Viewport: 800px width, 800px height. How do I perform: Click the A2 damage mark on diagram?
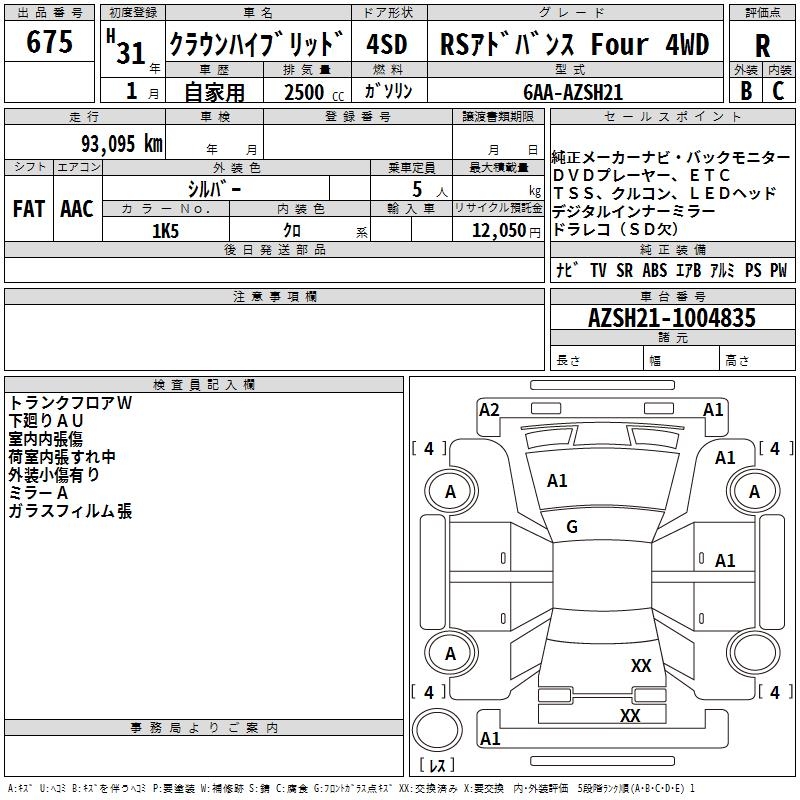[489, 410]
